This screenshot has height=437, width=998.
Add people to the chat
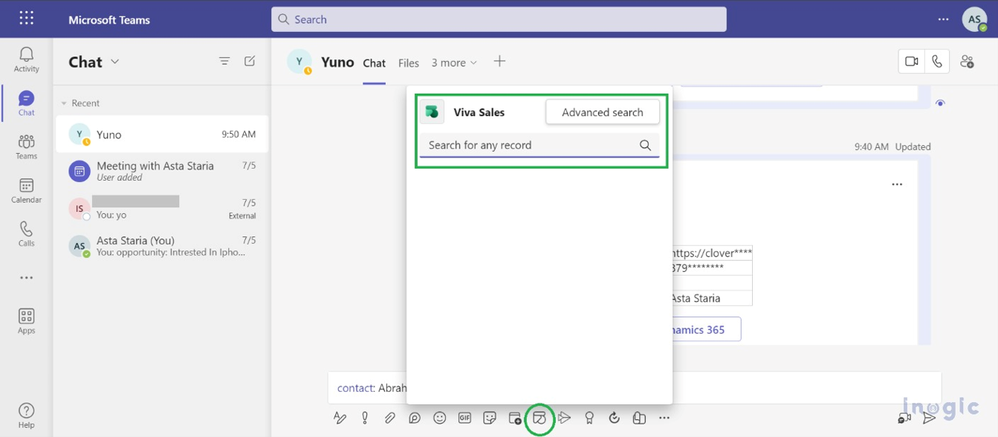(967, 61)
